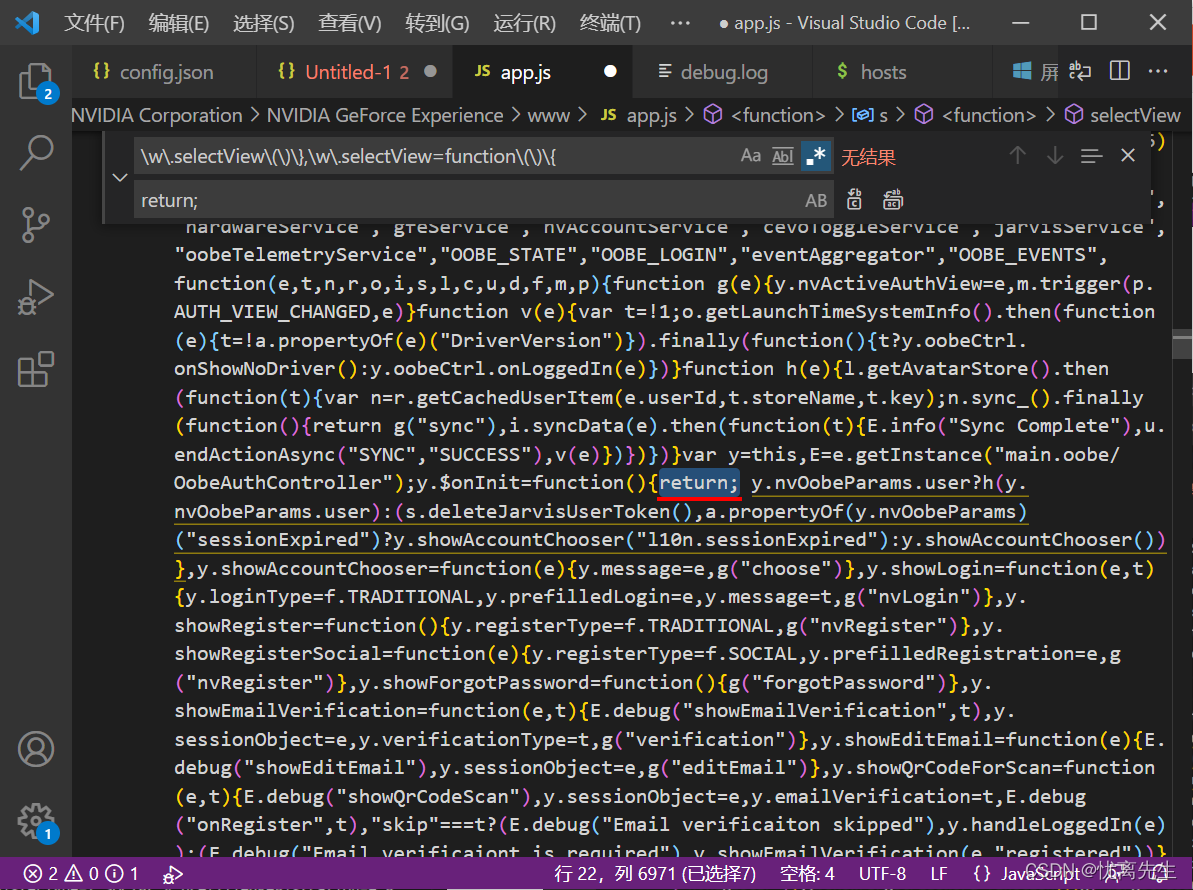Click the Windows logo editor action icon
Viewport: 1193px width, 890px height.
coord(1022,72)
